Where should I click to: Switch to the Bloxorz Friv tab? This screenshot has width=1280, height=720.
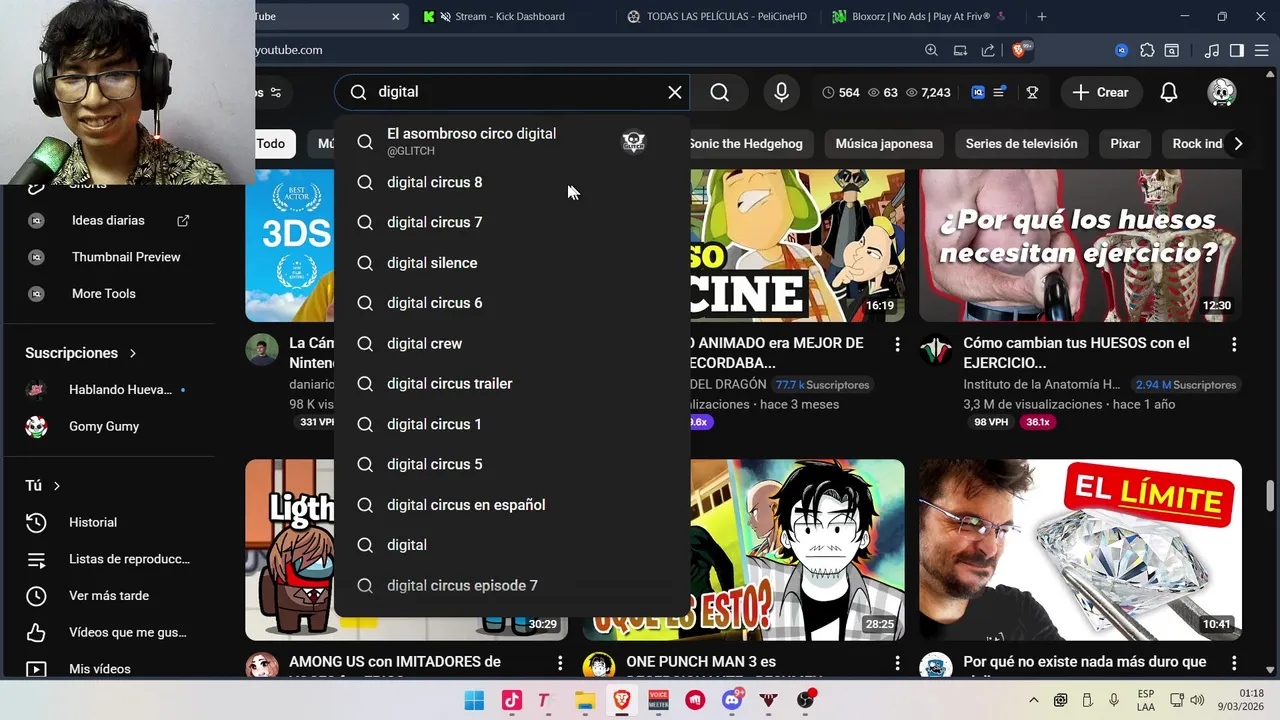coord(920,16)
